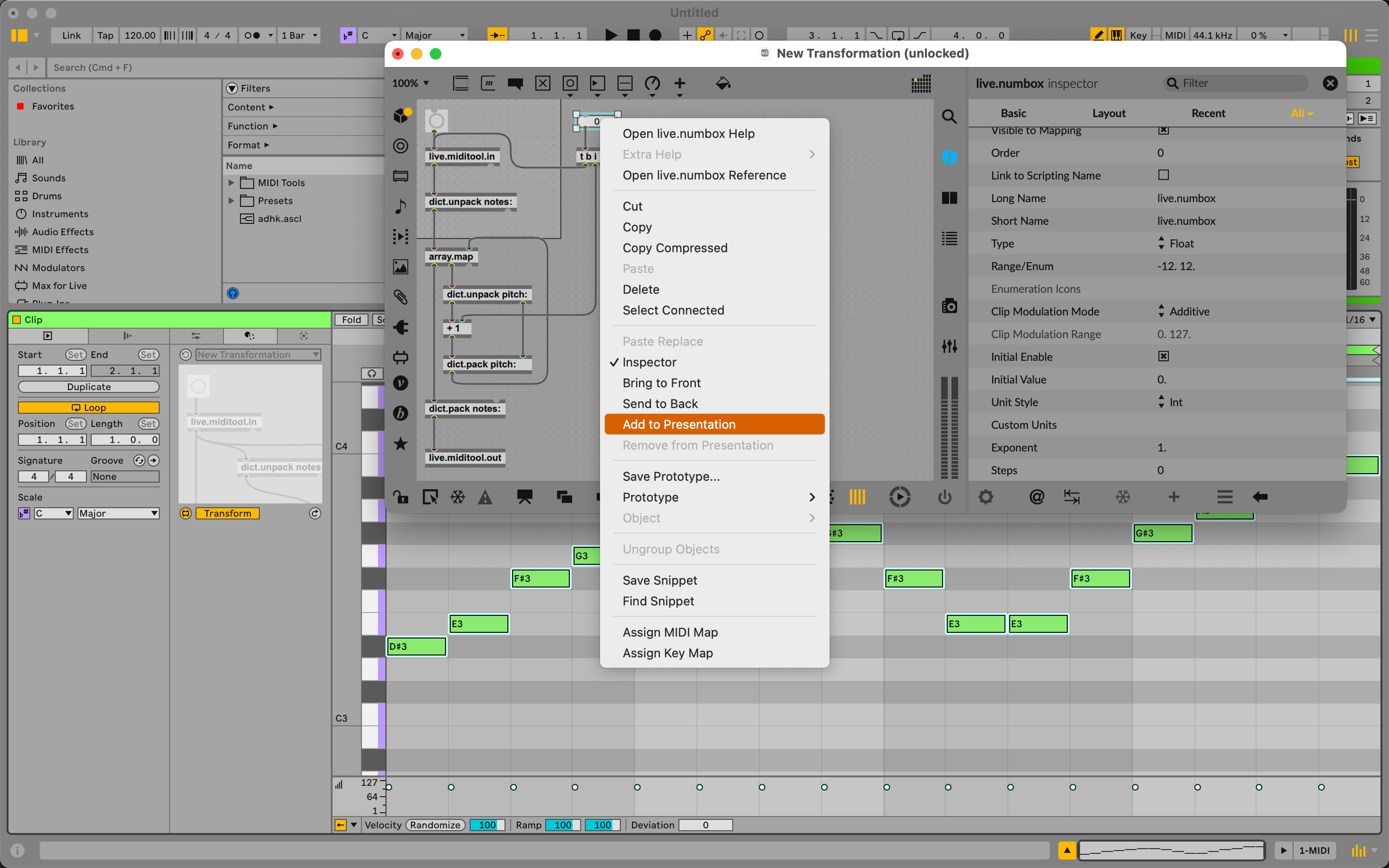Open patcher search magnifier in right sidebar

(x=949, y=117)
